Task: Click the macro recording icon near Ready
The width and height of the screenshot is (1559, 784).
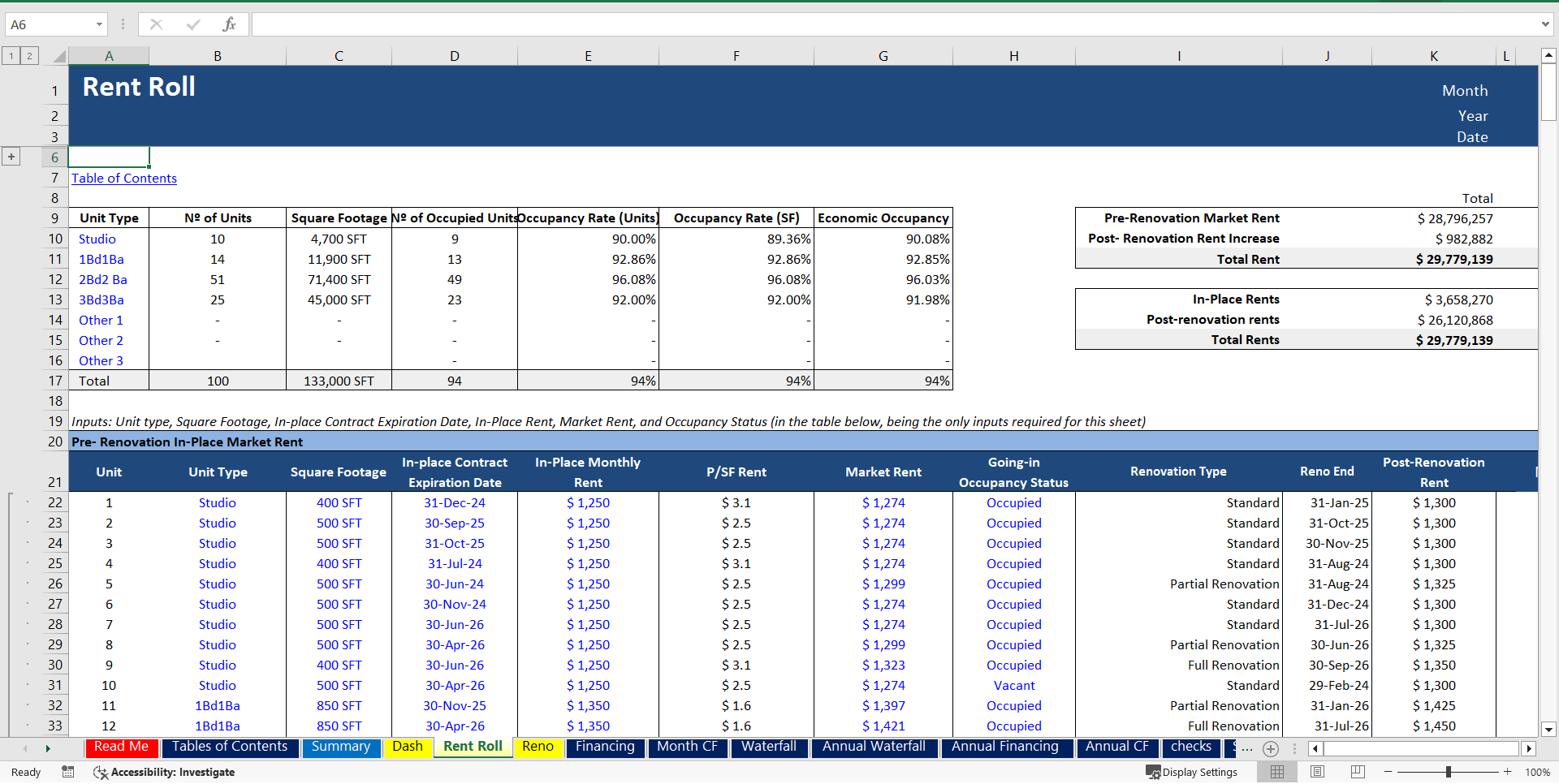Action: pyautogui.click(x=68, y=772)
